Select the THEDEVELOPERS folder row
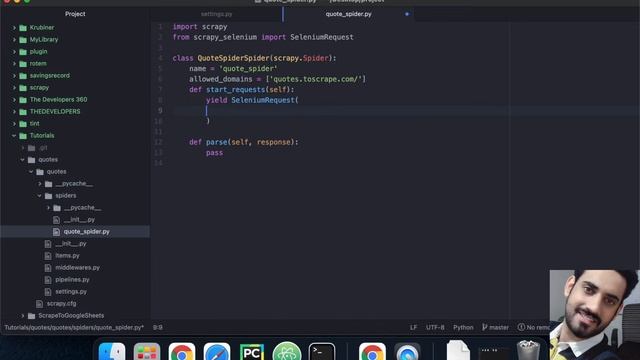The image size is (640, 360). 75,112
